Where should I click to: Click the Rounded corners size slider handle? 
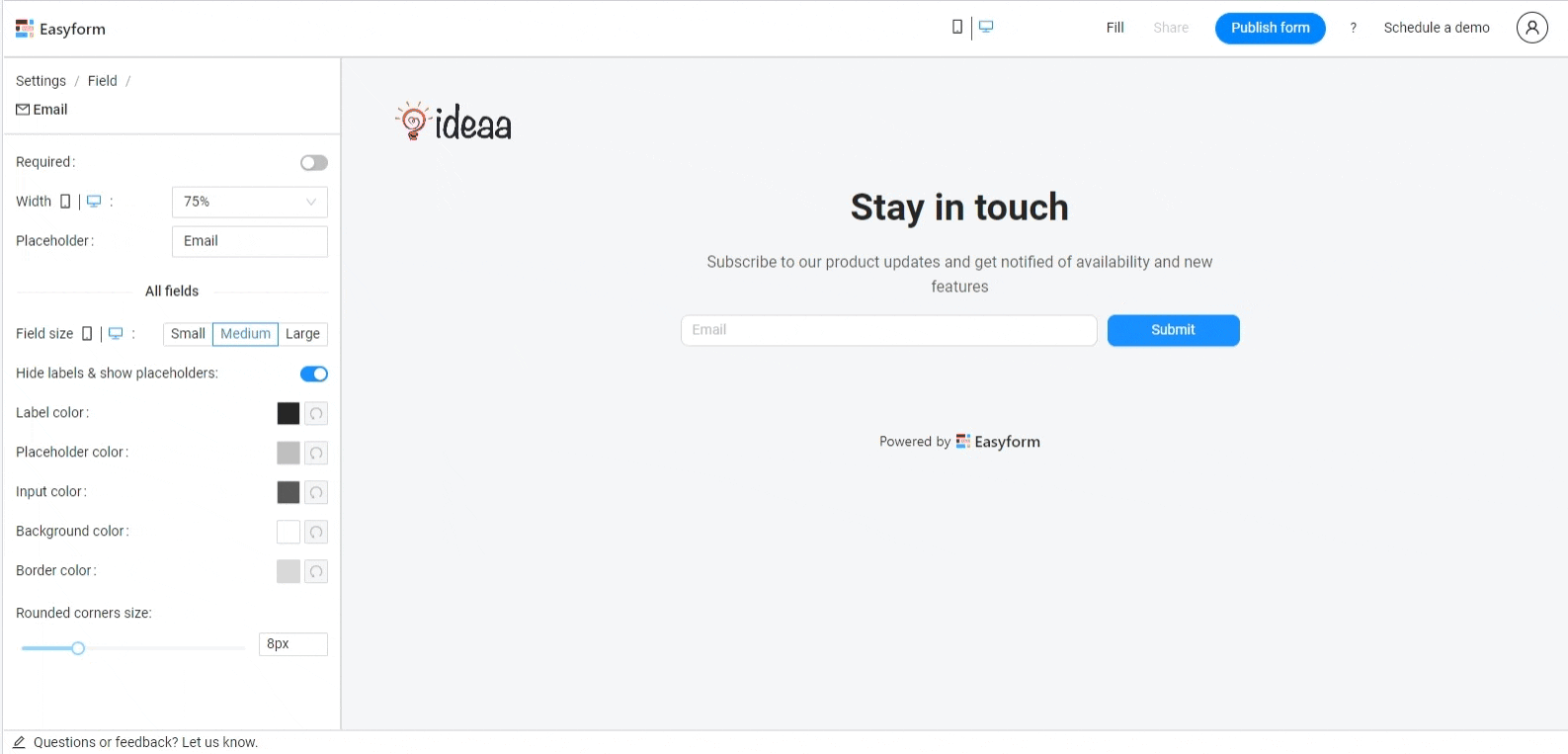point(78,648)
